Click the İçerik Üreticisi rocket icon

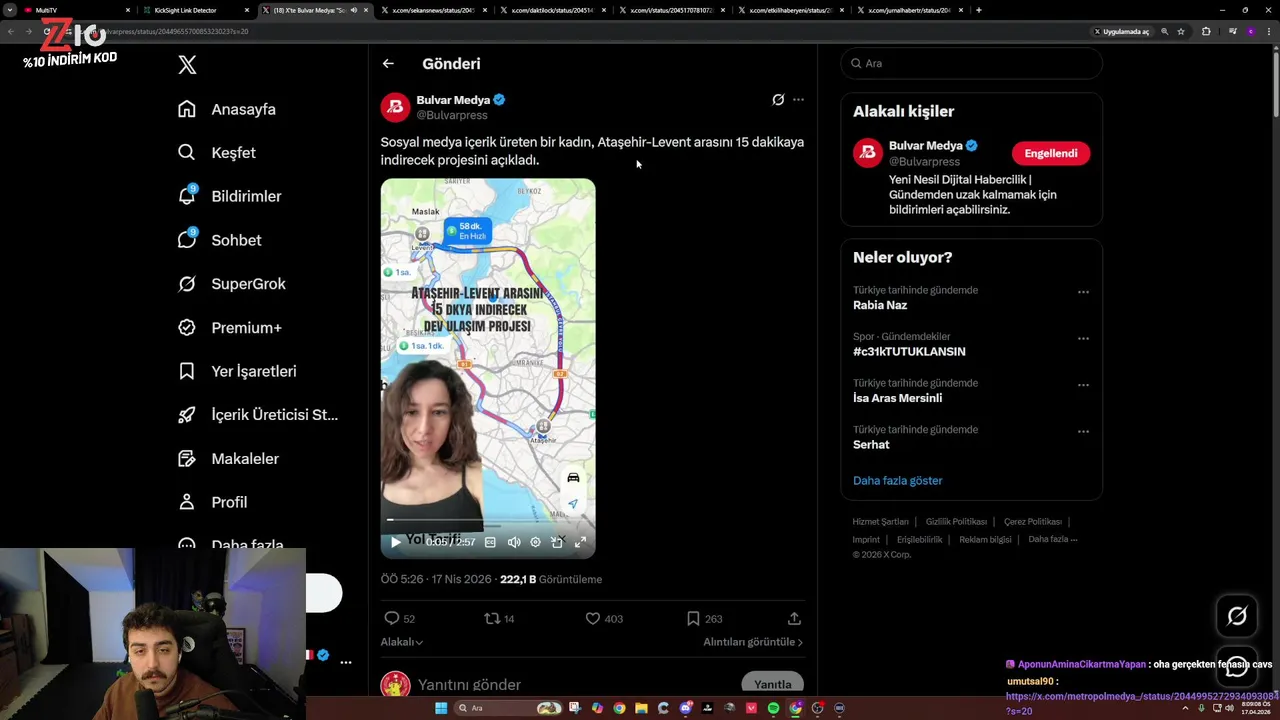(x=187, y=415)
